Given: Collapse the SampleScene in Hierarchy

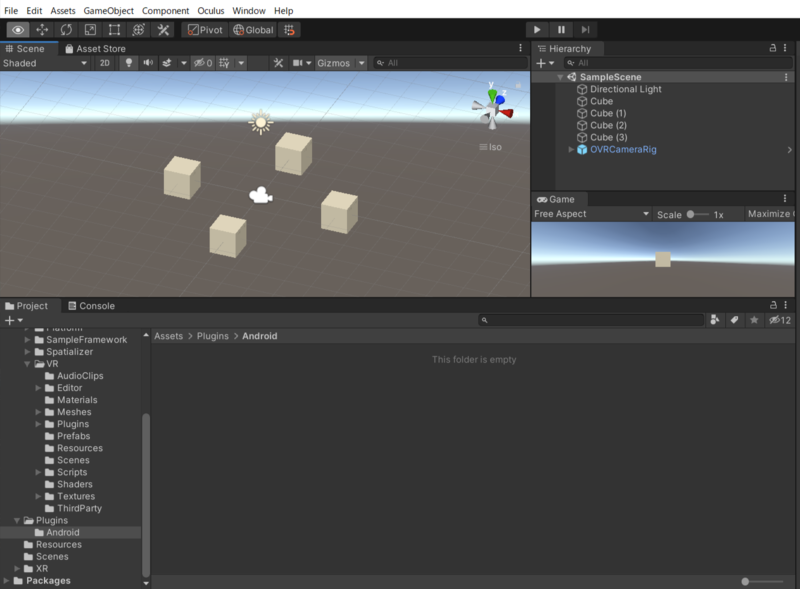Looking at the screenshot, I should [x=560, y=77].
